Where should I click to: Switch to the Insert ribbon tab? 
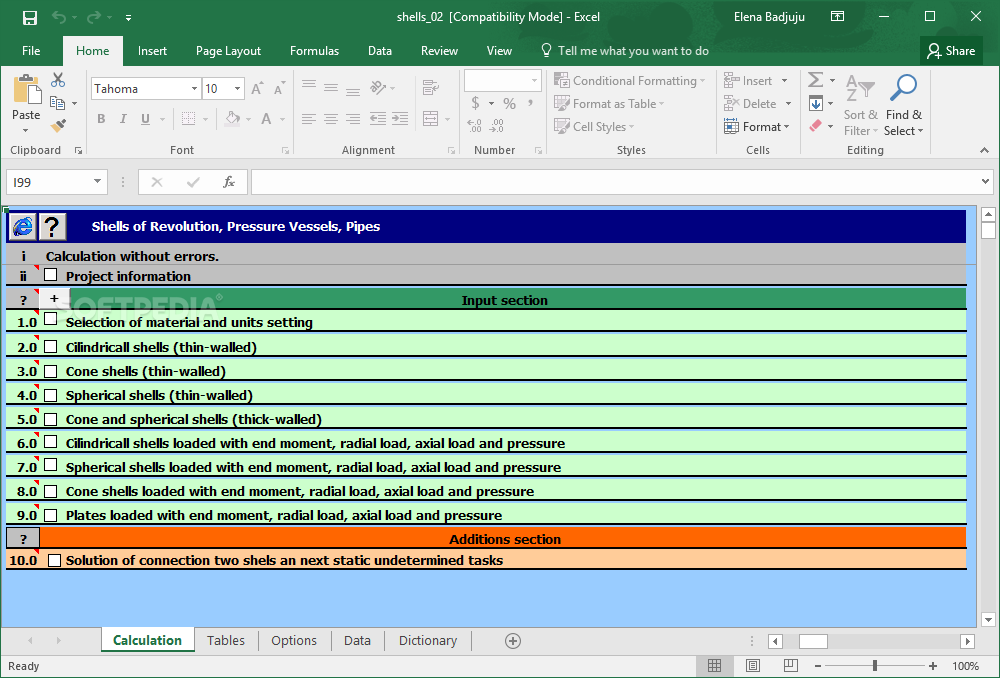coord(152,51)
